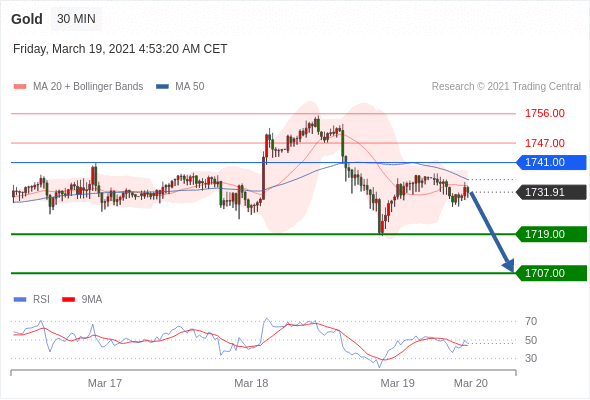Click the 9MA red legend swatch
This screenshot has width=590, height=400.
click(68, 300)
